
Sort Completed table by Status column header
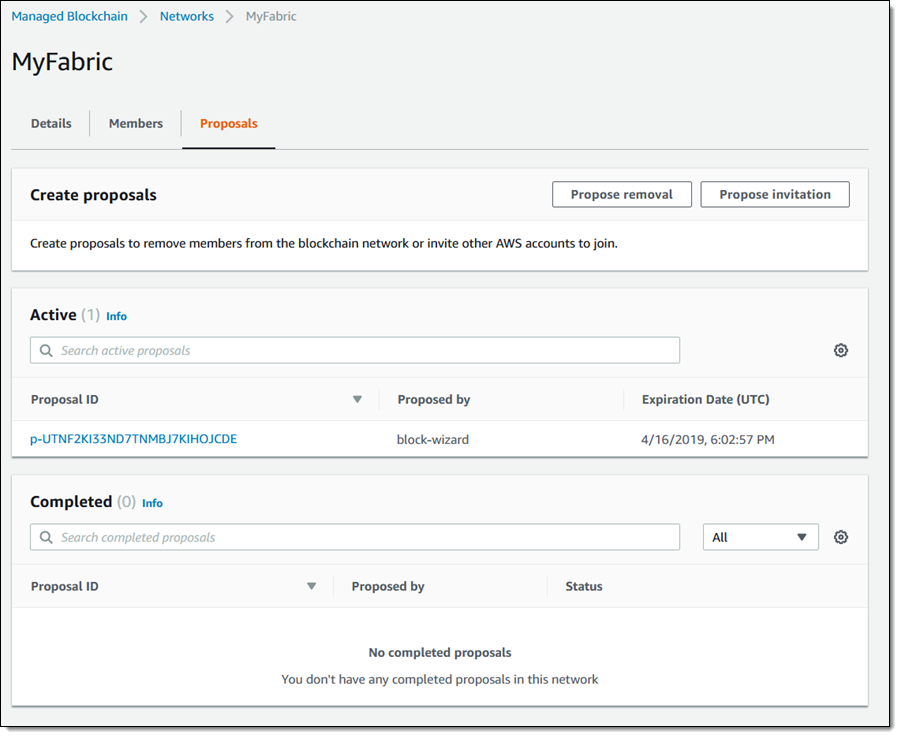tap(584, 587)
